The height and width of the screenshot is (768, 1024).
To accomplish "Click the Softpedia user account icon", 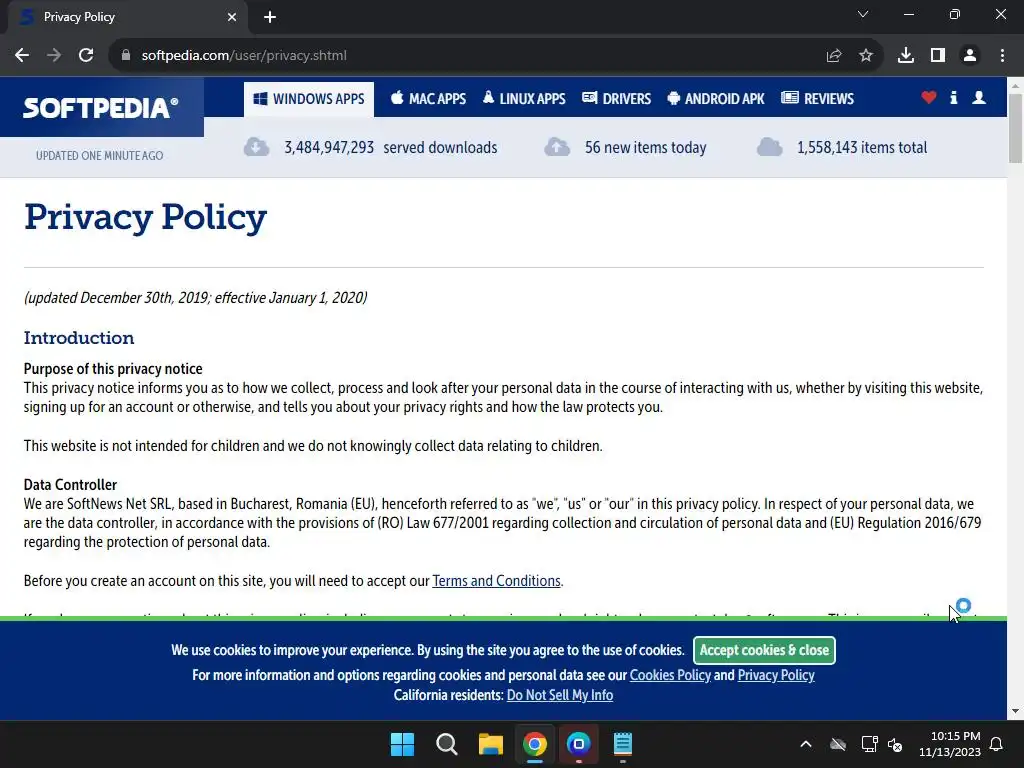I will click(979, 98).
